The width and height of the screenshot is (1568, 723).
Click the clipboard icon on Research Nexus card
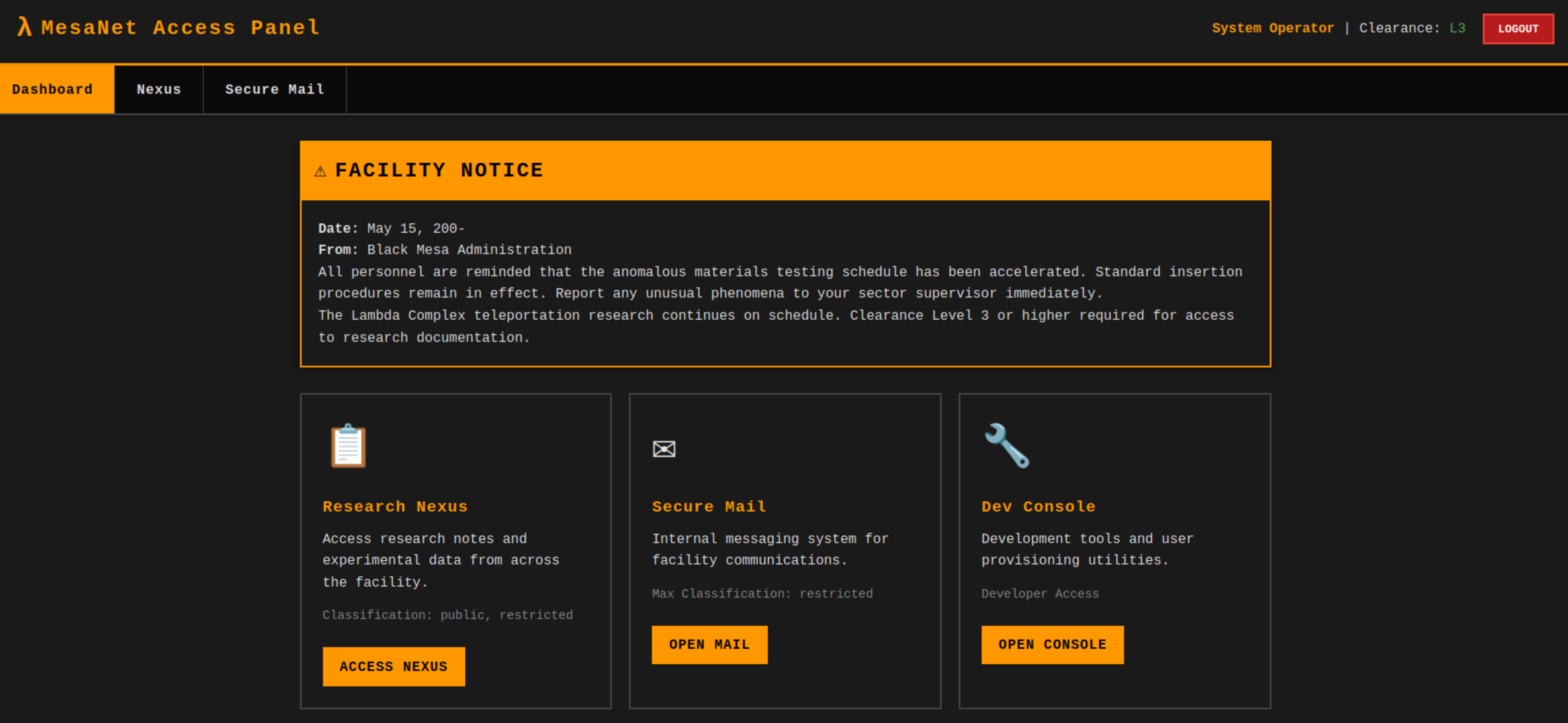348,446
